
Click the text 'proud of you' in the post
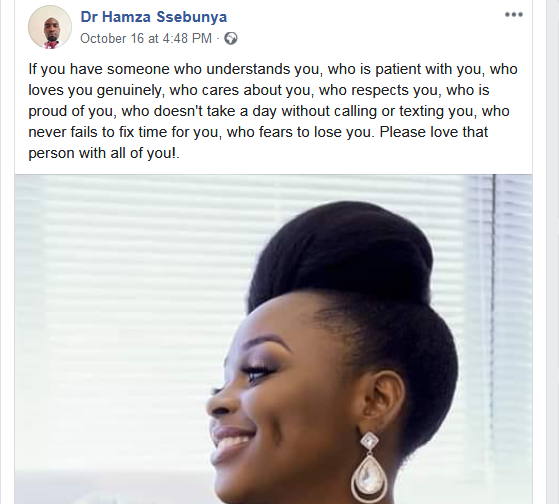[x=71, y=111]
